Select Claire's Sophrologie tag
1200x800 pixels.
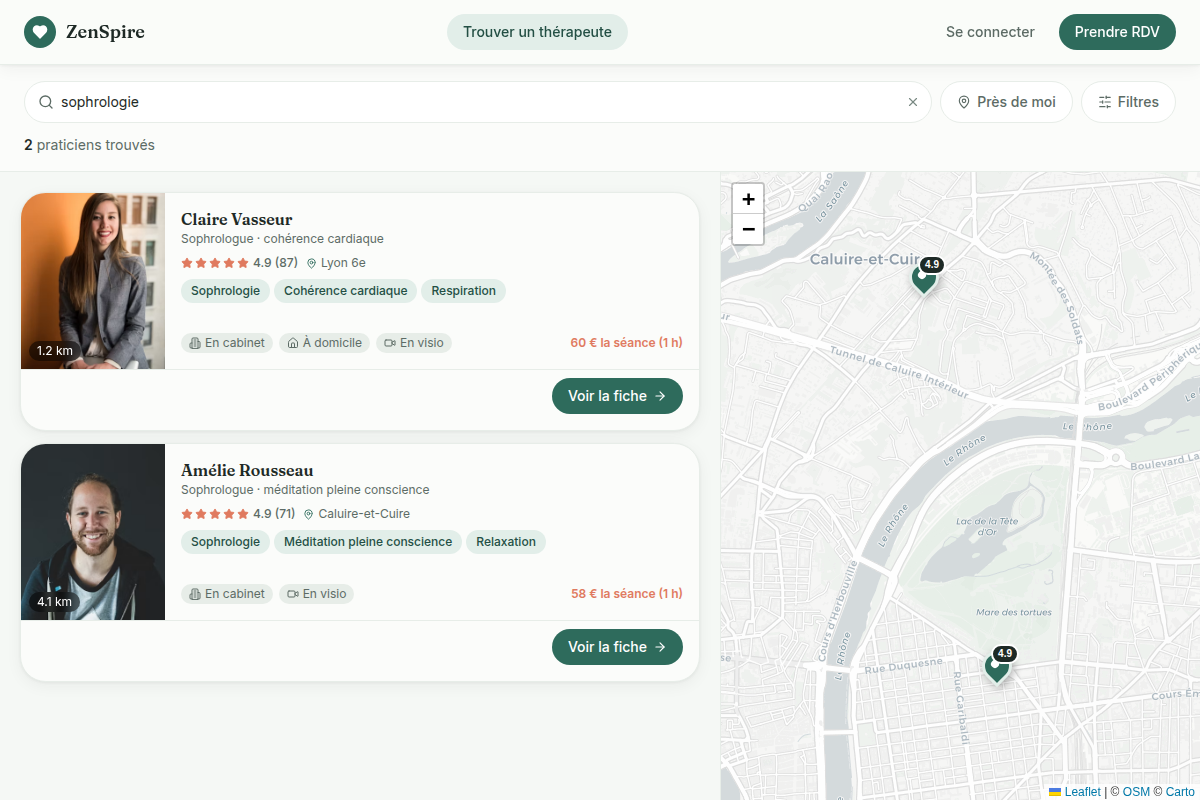225,291
